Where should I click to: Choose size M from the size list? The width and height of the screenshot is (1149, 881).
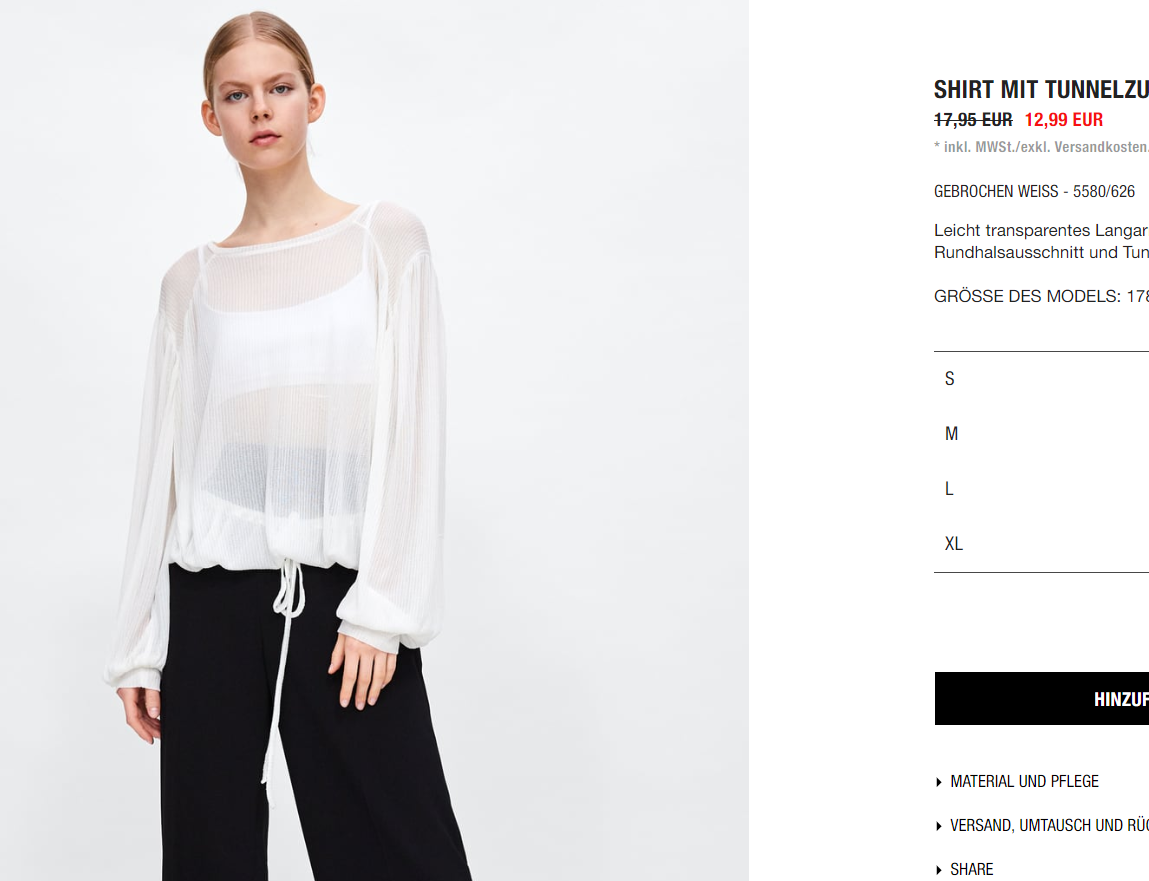(x=1041, y=434)
